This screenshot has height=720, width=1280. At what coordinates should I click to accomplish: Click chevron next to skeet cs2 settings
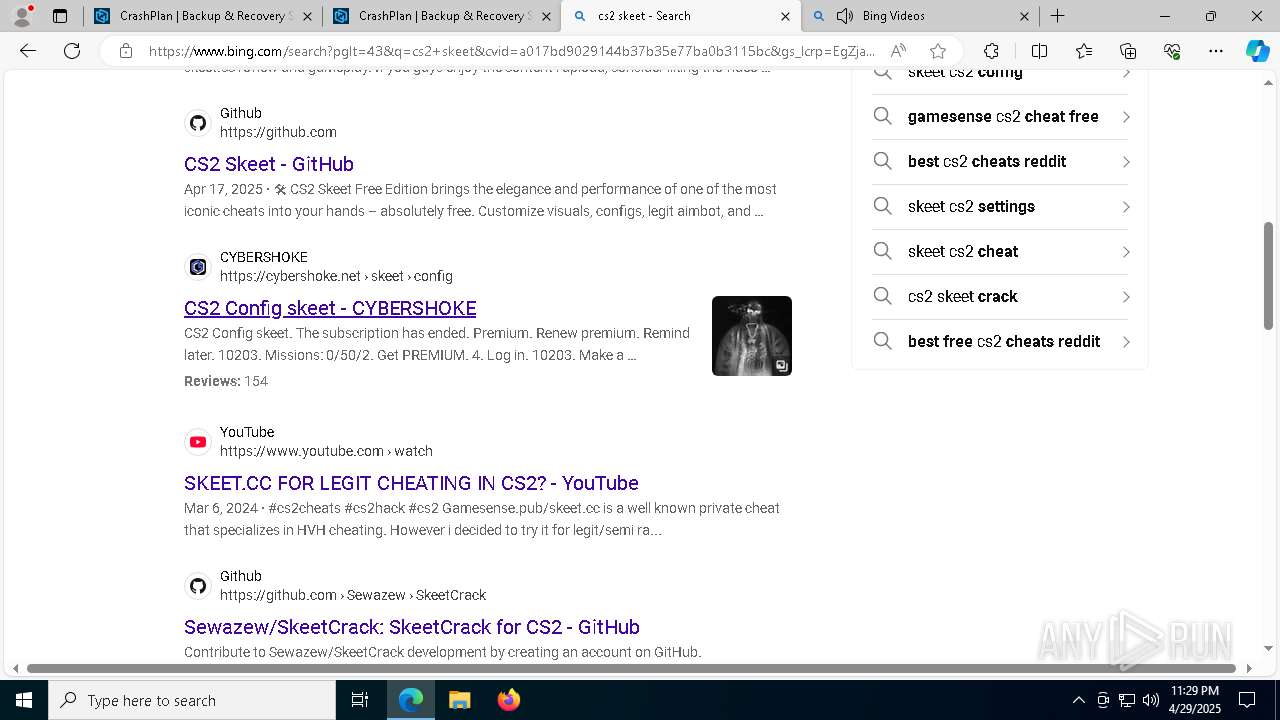pos(1126,207)
